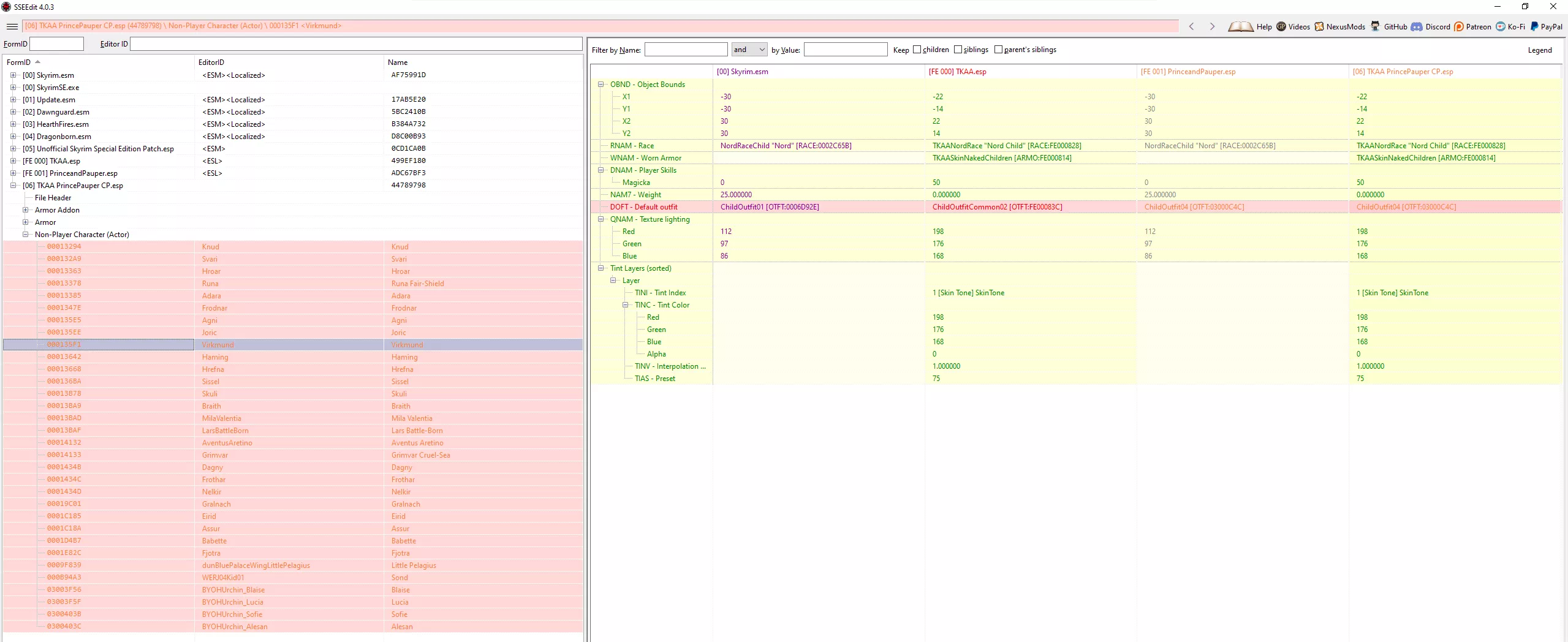Click ChildOutfit01 [OTFT:0006D92E] value
The width and height of the screenshot is (1568, 642).
770,207
